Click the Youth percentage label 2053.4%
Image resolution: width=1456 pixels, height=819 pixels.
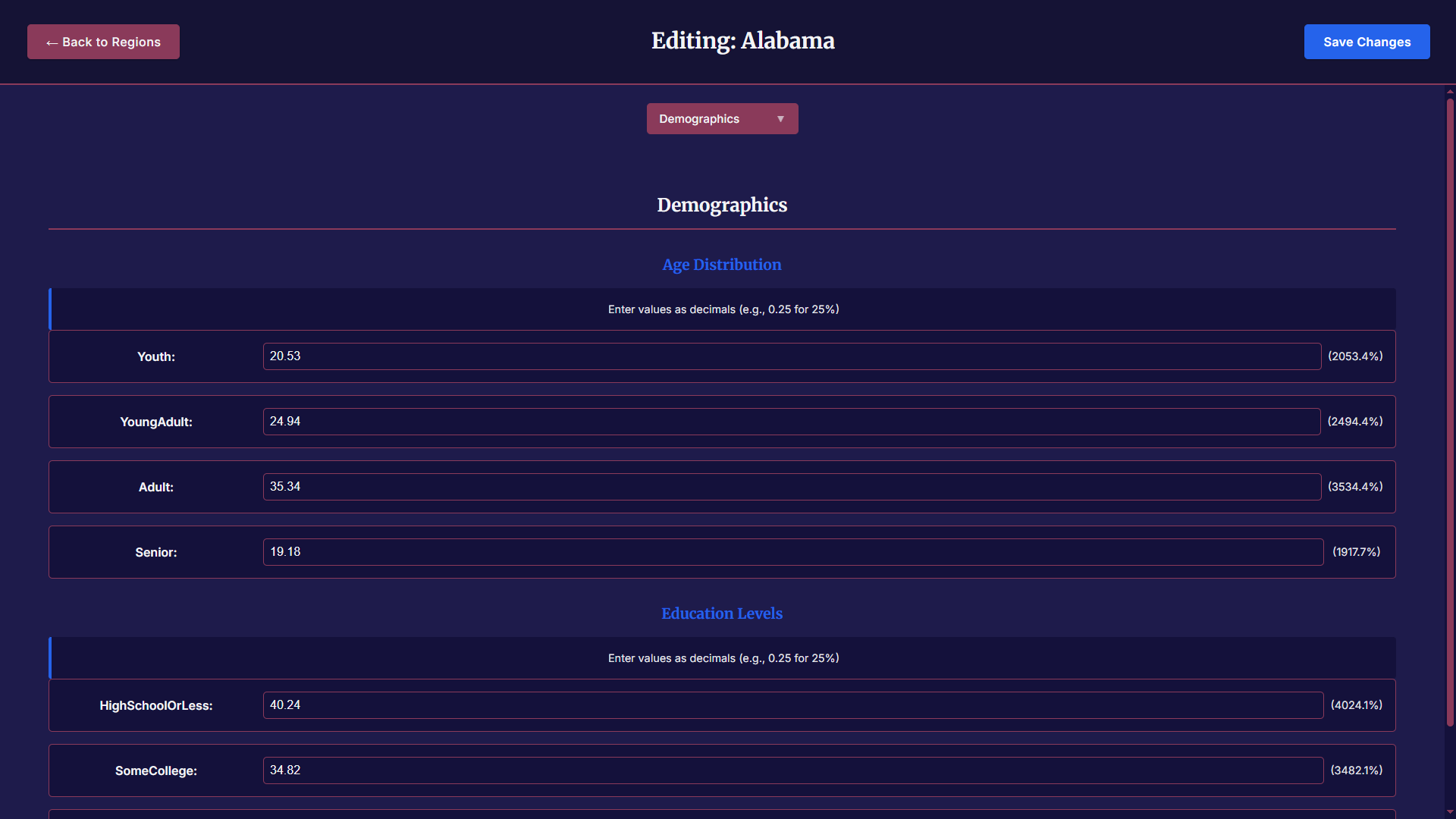click(1355, 356)
